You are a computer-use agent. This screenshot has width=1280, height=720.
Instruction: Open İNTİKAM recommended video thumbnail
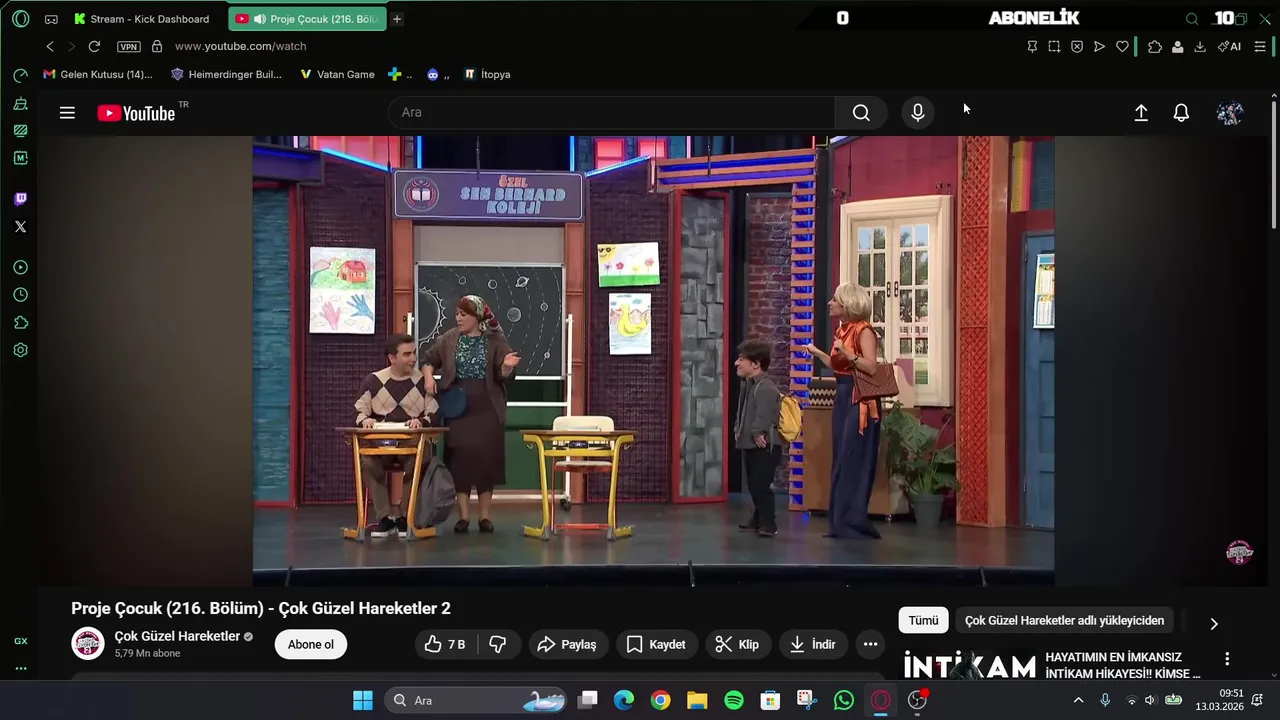pos(970,666)
